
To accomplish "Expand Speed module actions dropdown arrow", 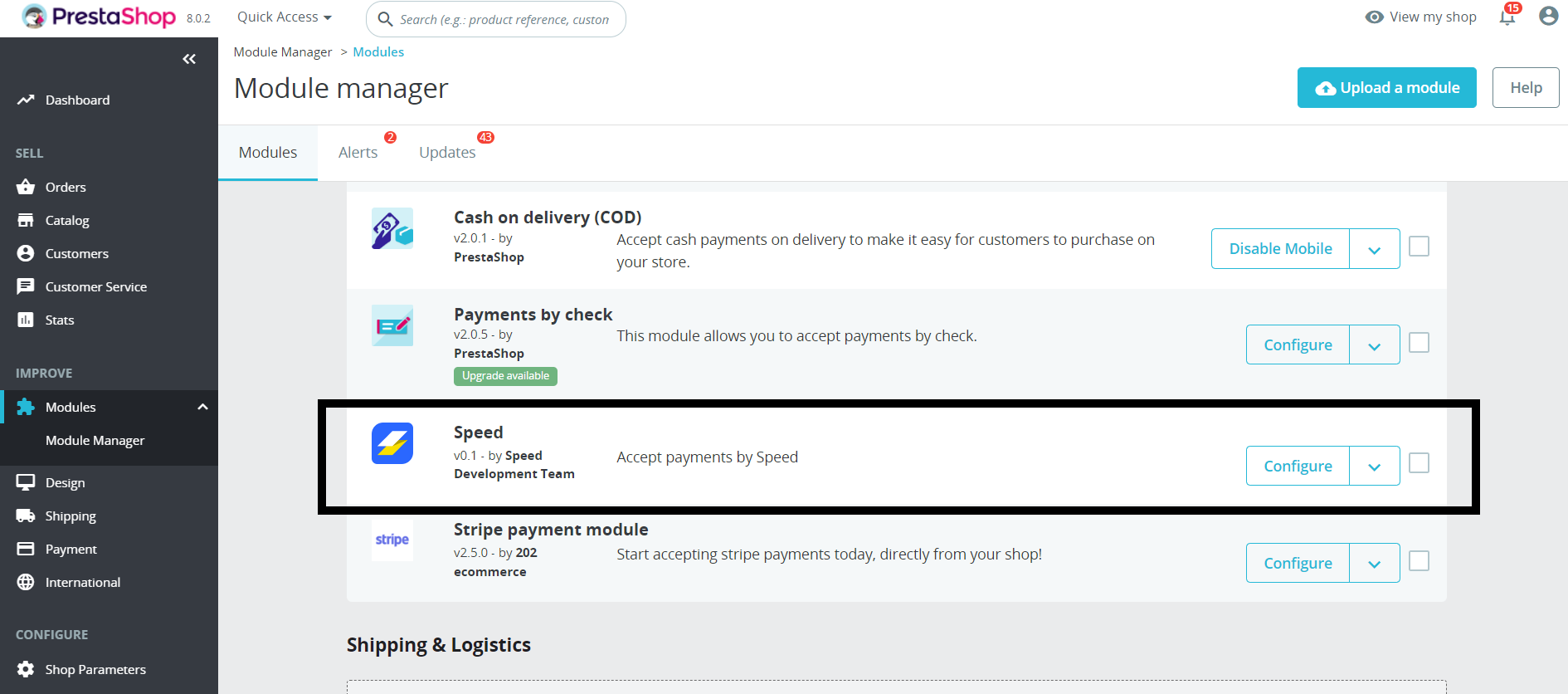I will click(x=1375, y=466).
